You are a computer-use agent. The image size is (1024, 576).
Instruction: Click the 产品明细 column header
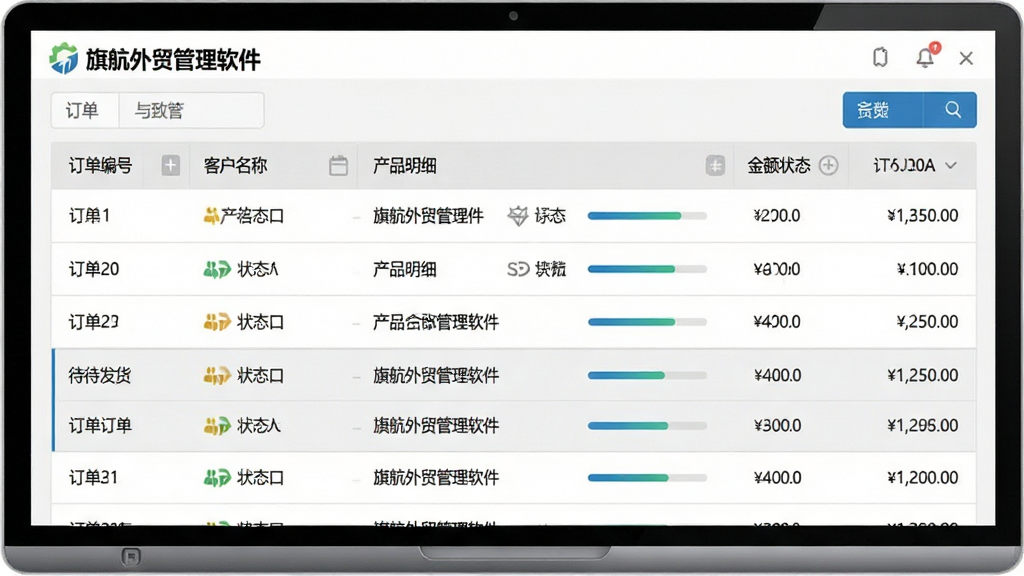point(404,166)
